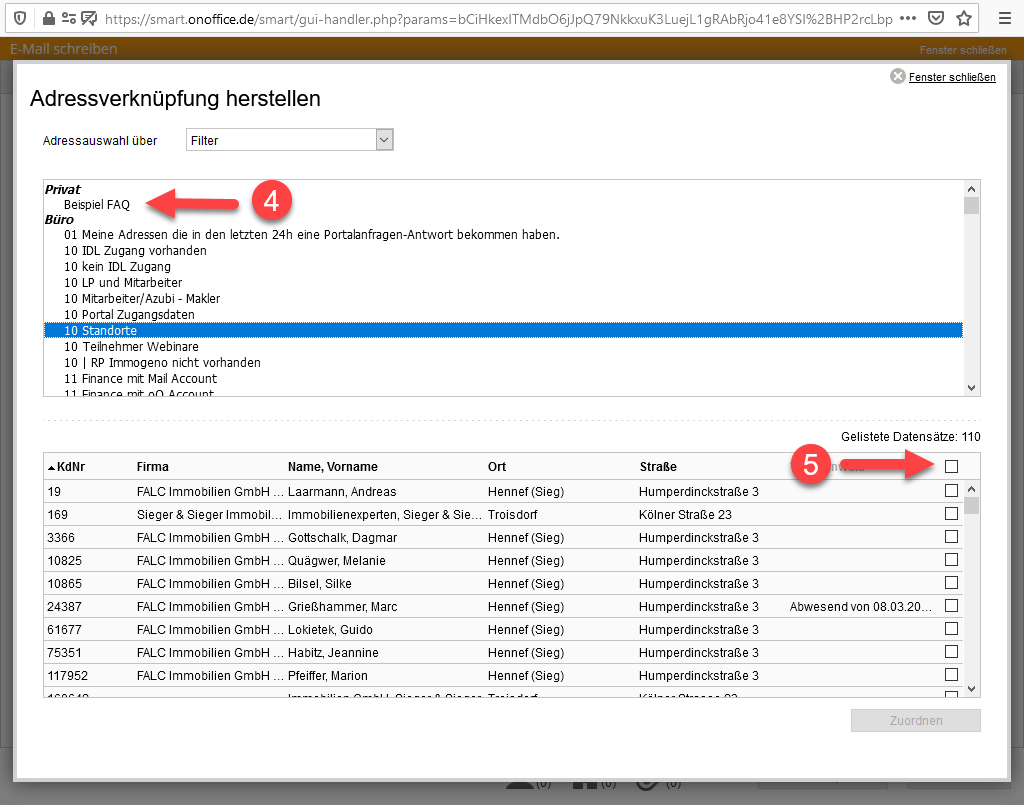Open the page actions three-dot menu
The image size is (1024, 805).
point(907,18)
